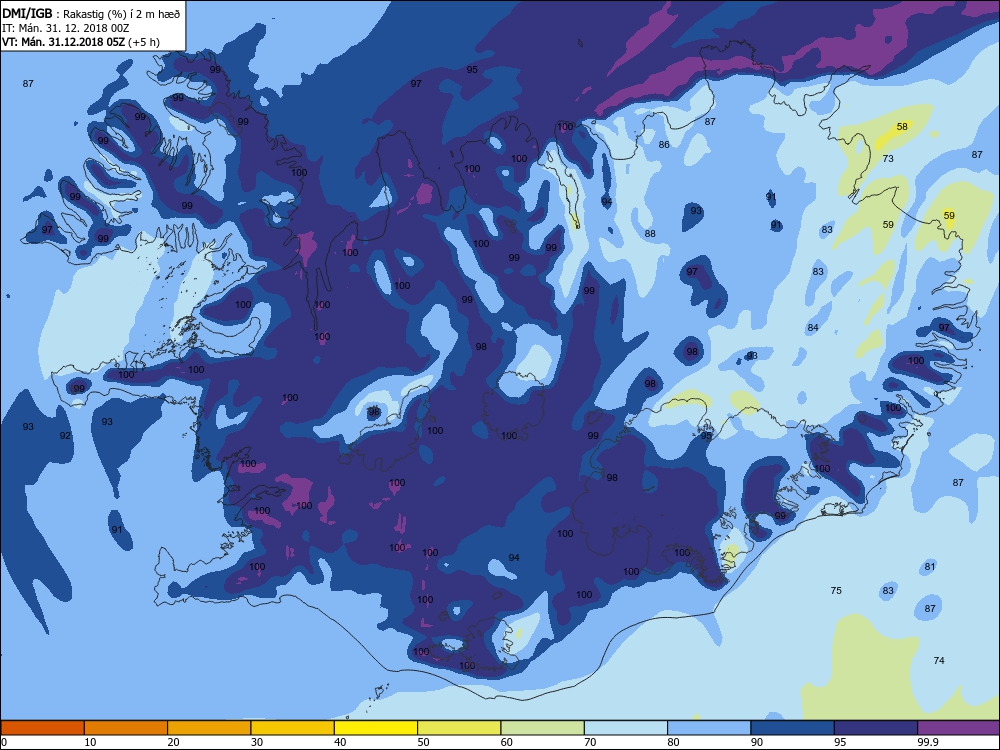Click the 'VT: Mán. 31.12.2018 05Z' line
Screen dimensions: 1000x750
pos(63,42)
